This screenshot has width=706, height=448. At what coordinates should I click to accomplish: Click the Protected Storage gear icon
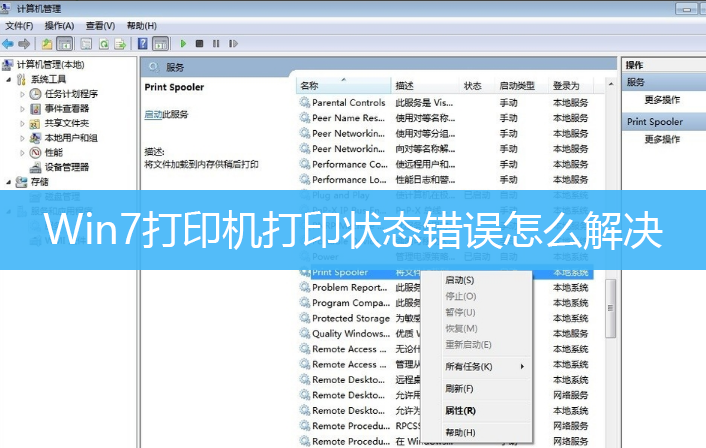305,318
